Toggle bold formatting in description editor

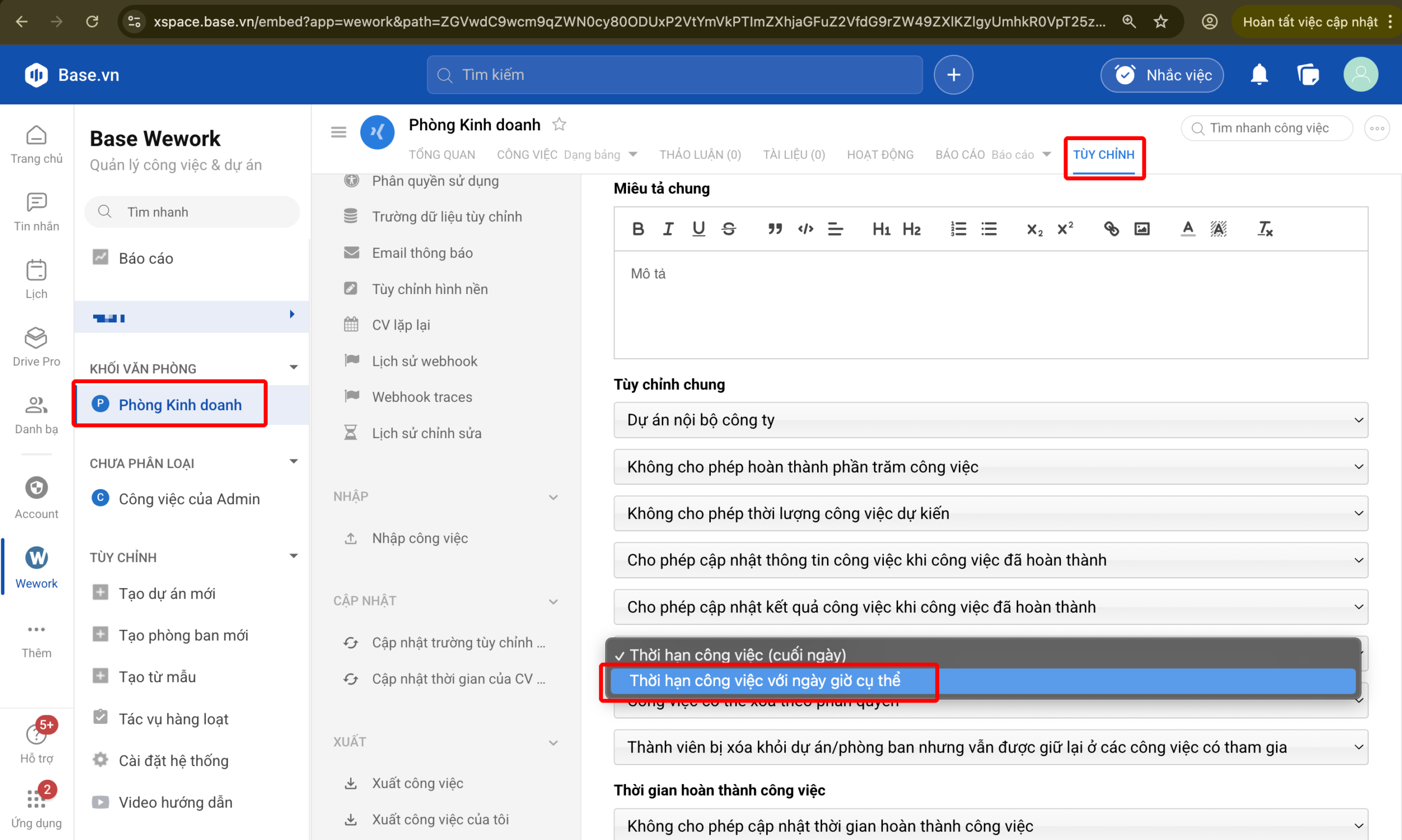pos(638,229)
